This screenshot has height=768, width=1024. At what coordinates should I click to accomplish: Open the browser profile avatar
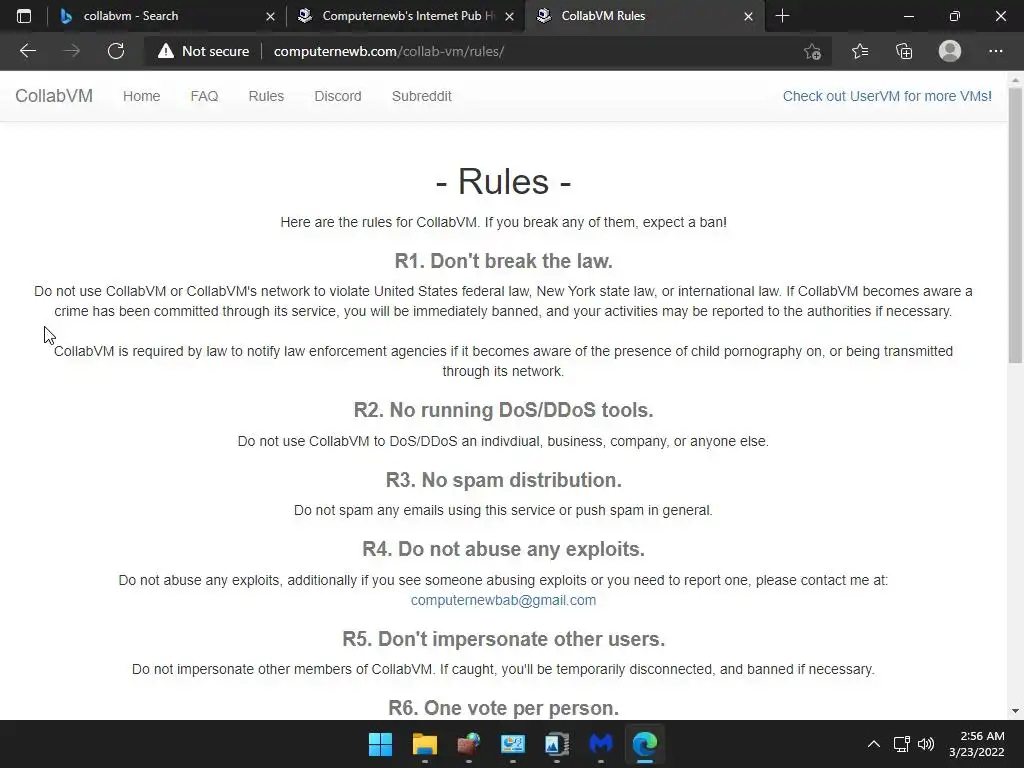click(x=950, y=51)
